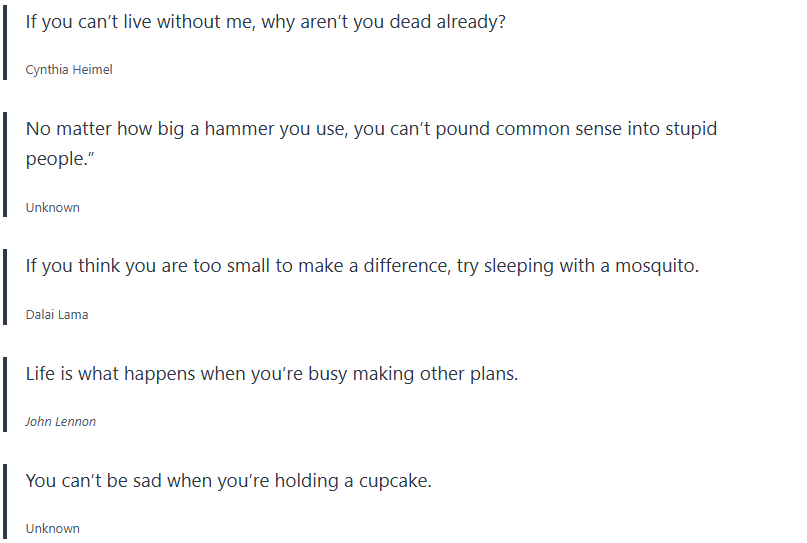This screenshot has width=807, height=543.
Task: Click the hammer and common sense quote
Action: tap(371, 129)
